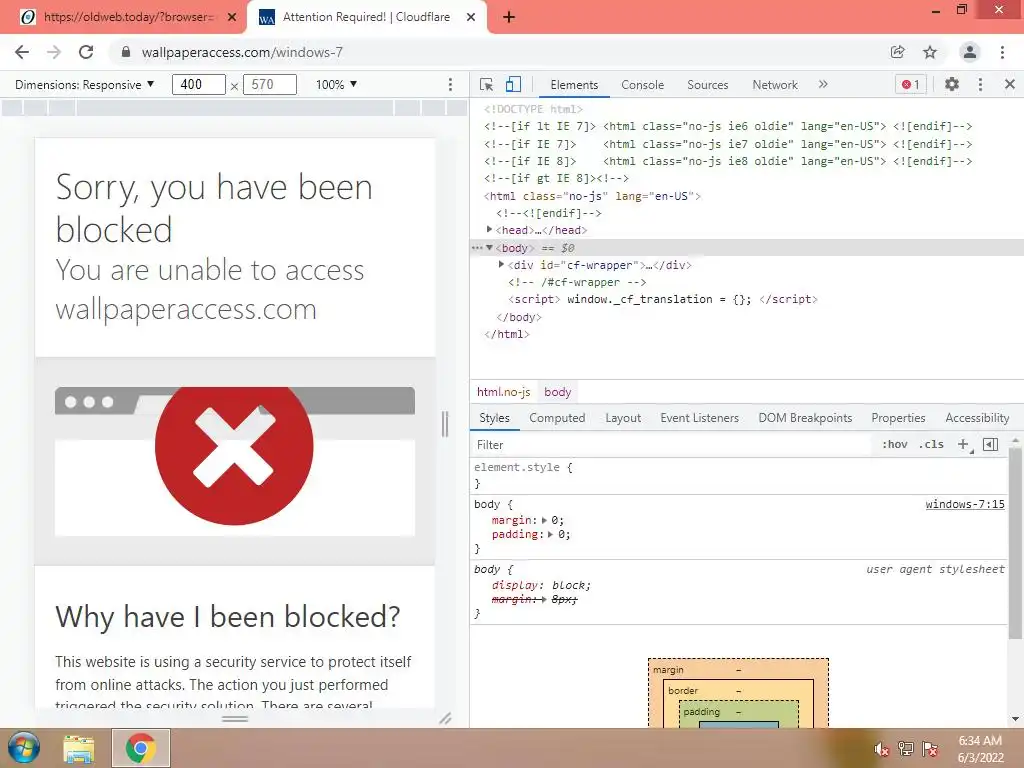Toggle the computed styles sidebar icon
1024x768 pixels.
pos(990,445)
